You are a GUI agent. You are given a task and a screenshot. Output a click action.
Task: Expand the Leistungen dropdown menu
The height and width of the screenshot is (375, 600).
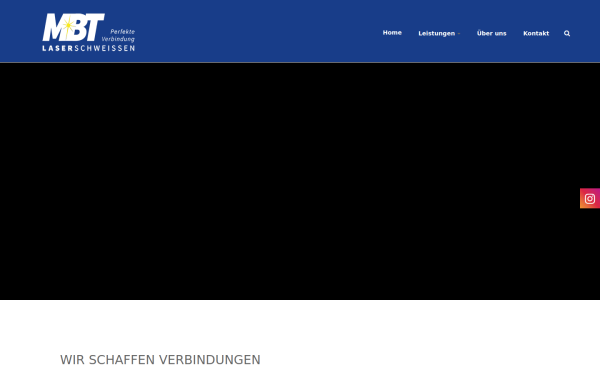pos(439,34)
